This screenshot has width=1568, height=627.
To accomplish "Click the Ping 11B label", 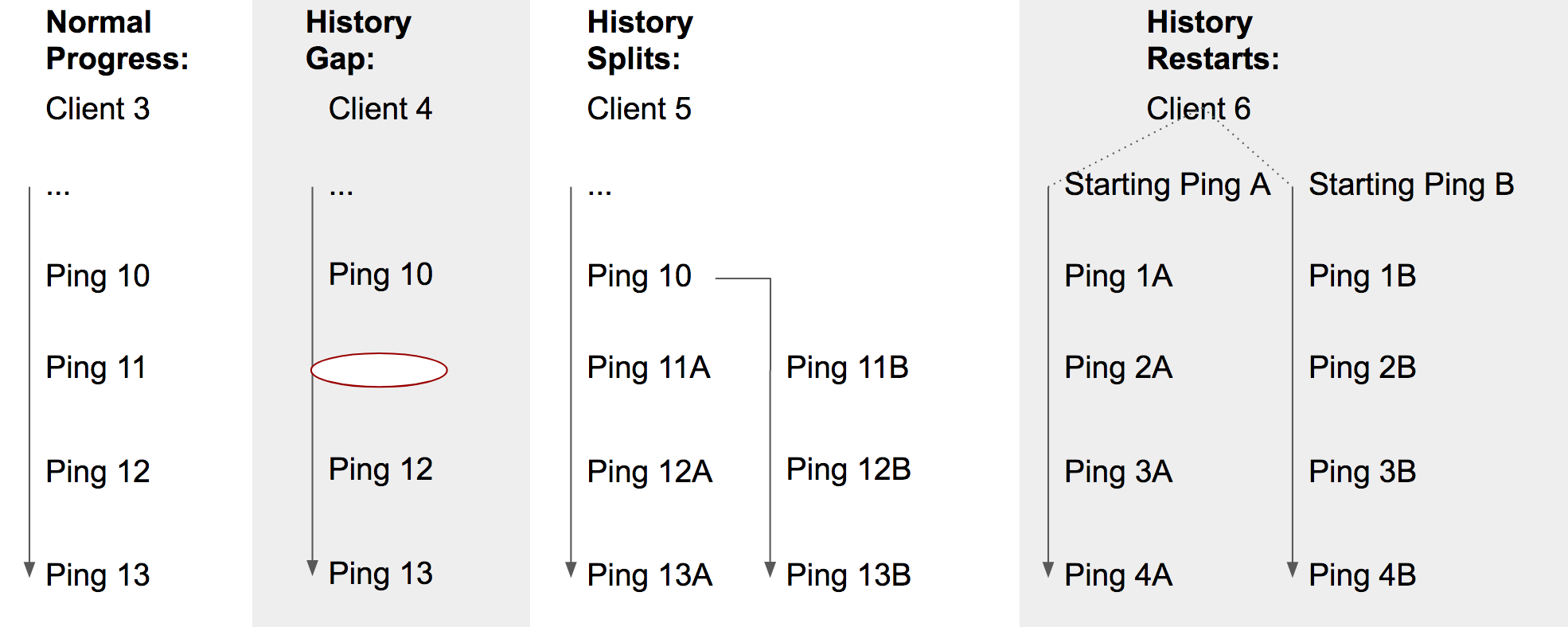I will click(847, 368).
